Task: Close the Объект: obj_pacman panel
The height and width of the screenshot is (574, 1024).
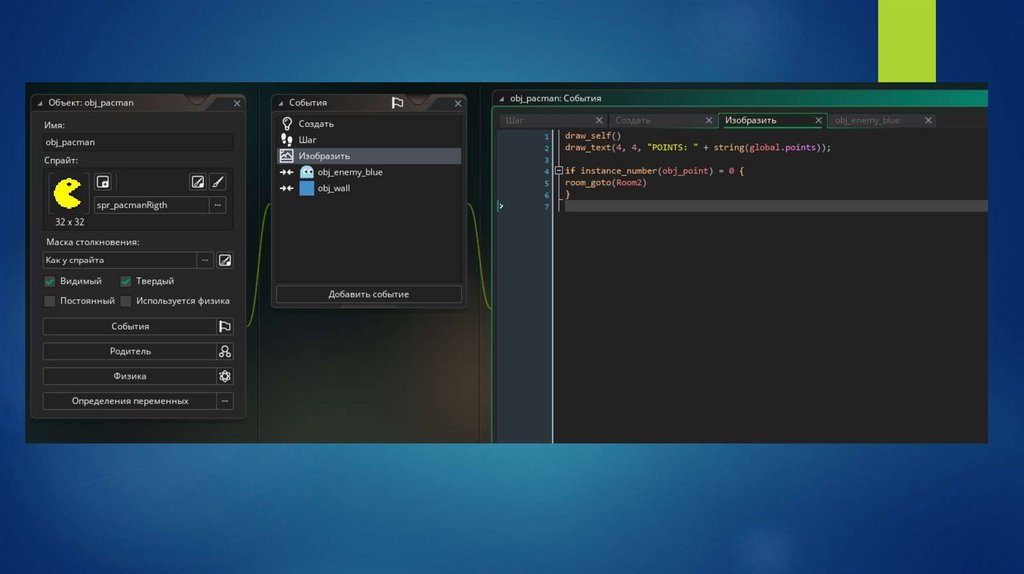Action: click(x=237, y=103)
